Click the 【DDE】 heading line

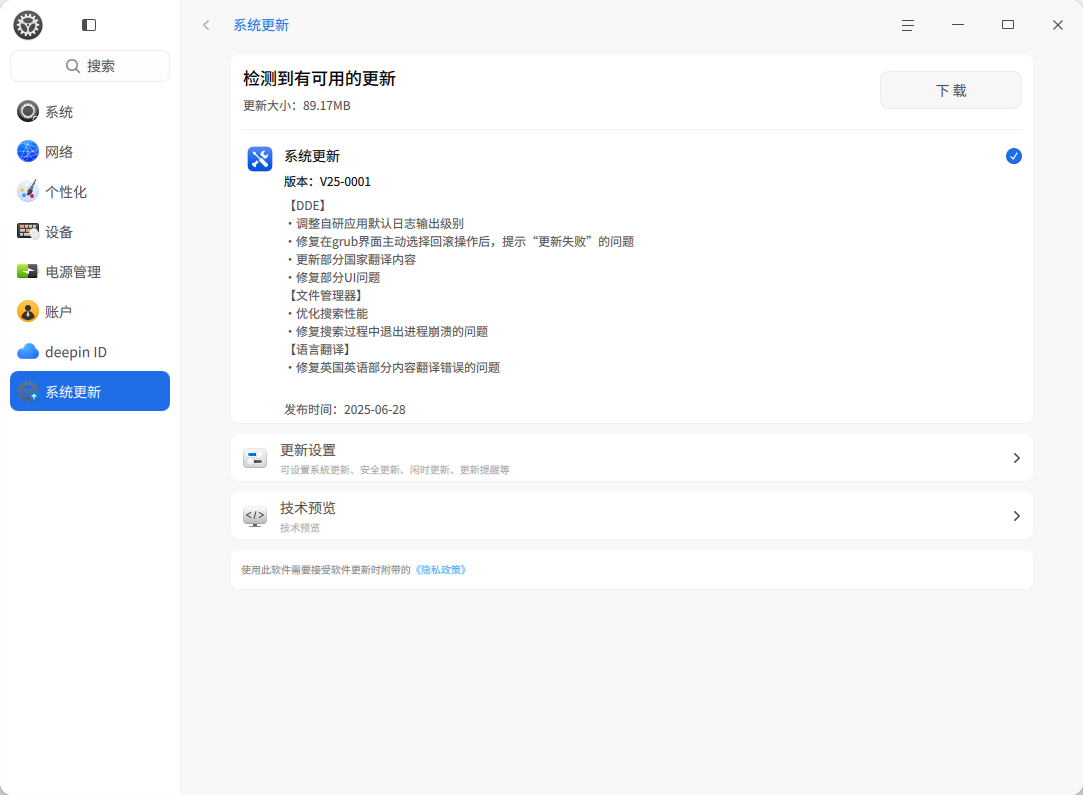click(307, 206)
